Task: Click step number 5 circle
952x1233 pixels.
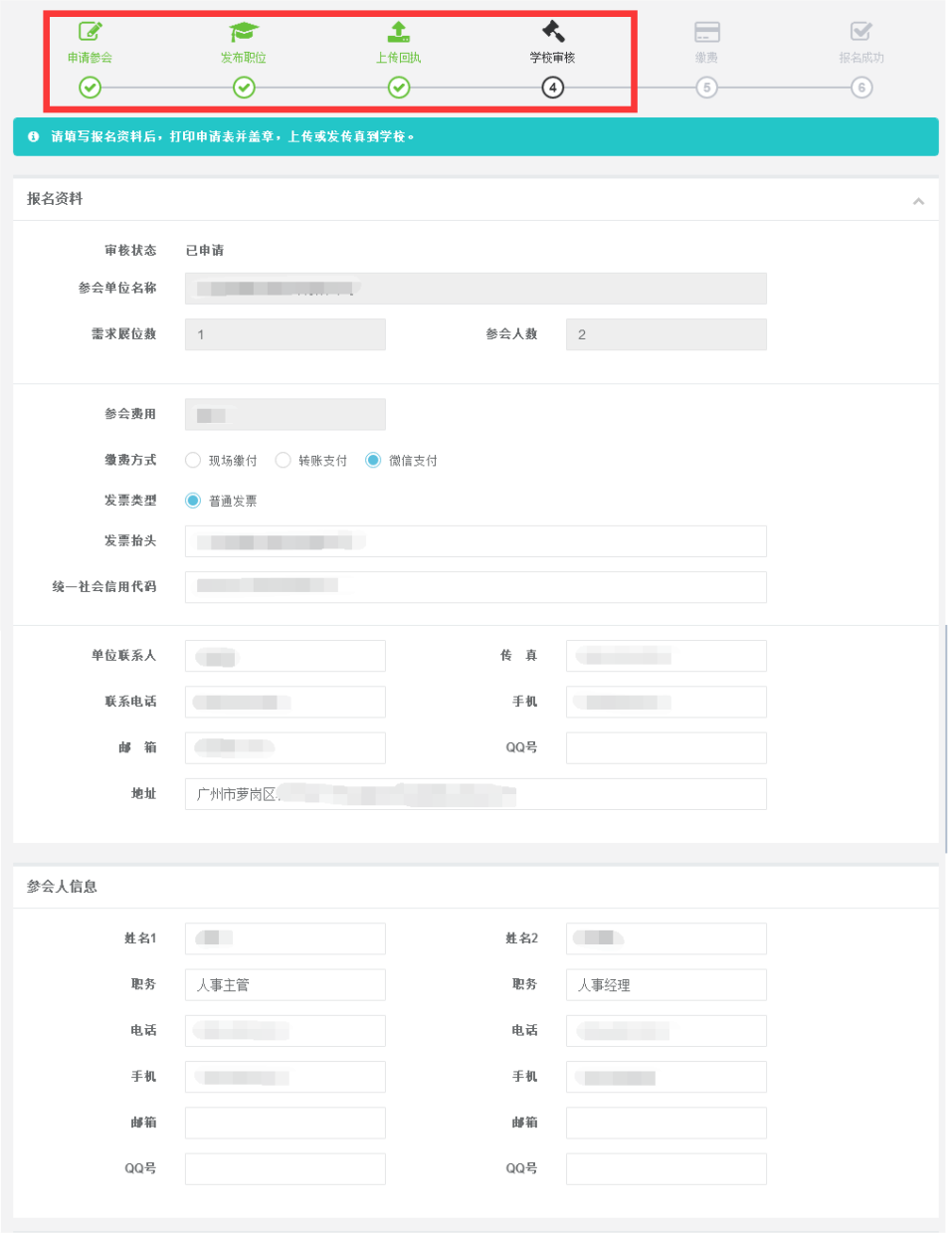Action: pyautogui.click(x=707, y=88)
